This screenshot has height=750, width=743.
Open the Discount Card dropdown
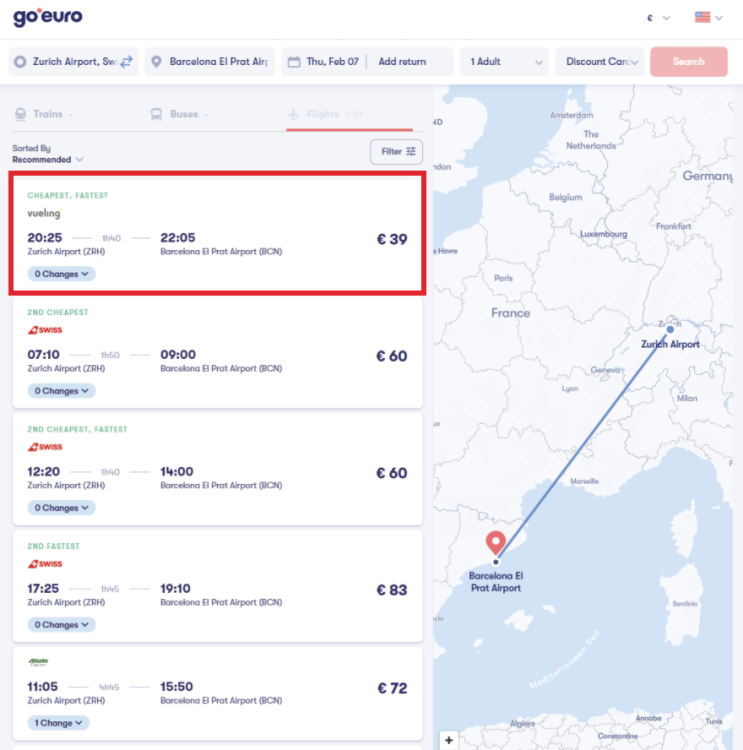[600, 62]
